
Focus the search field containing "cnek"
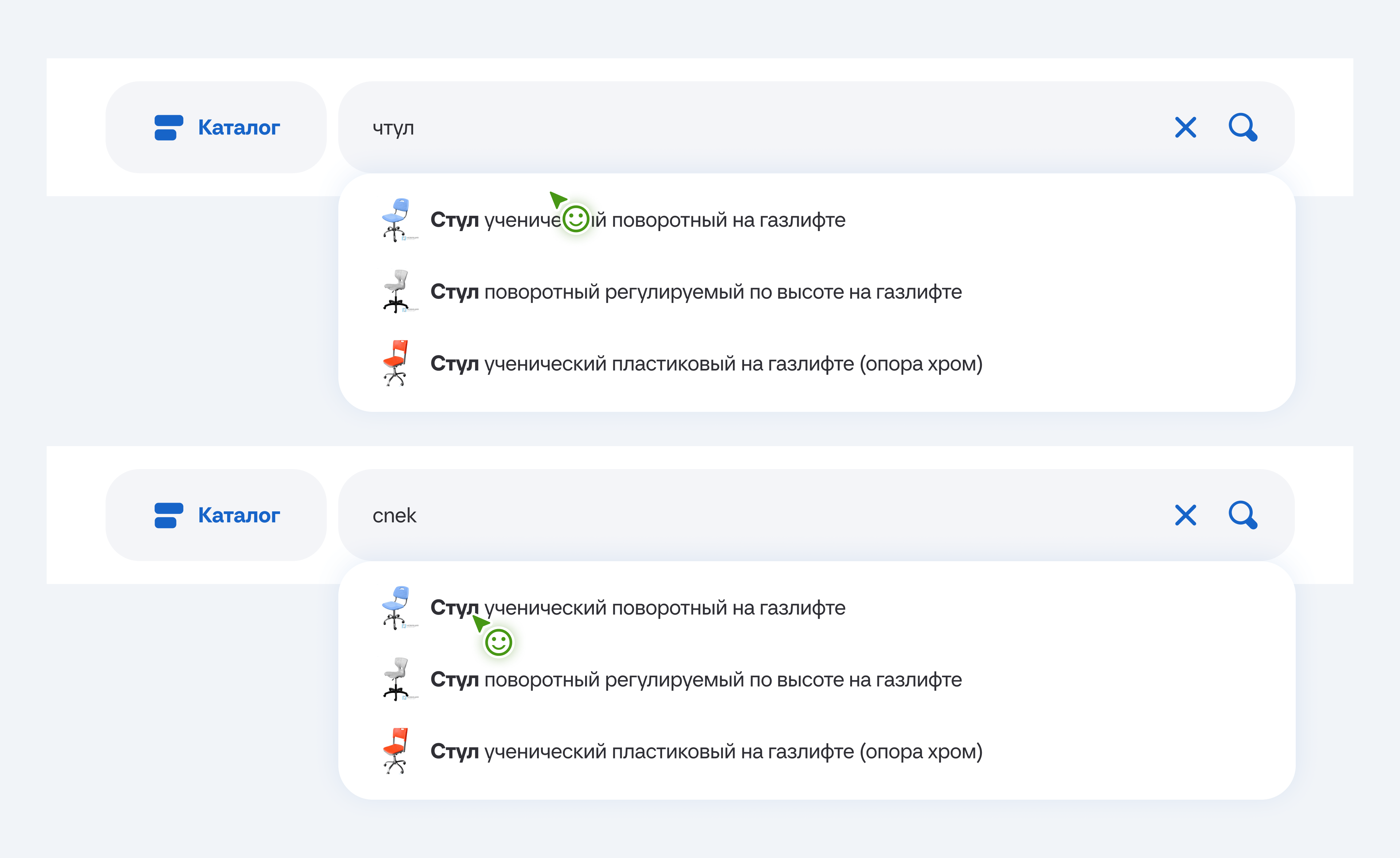coord(739,515)
